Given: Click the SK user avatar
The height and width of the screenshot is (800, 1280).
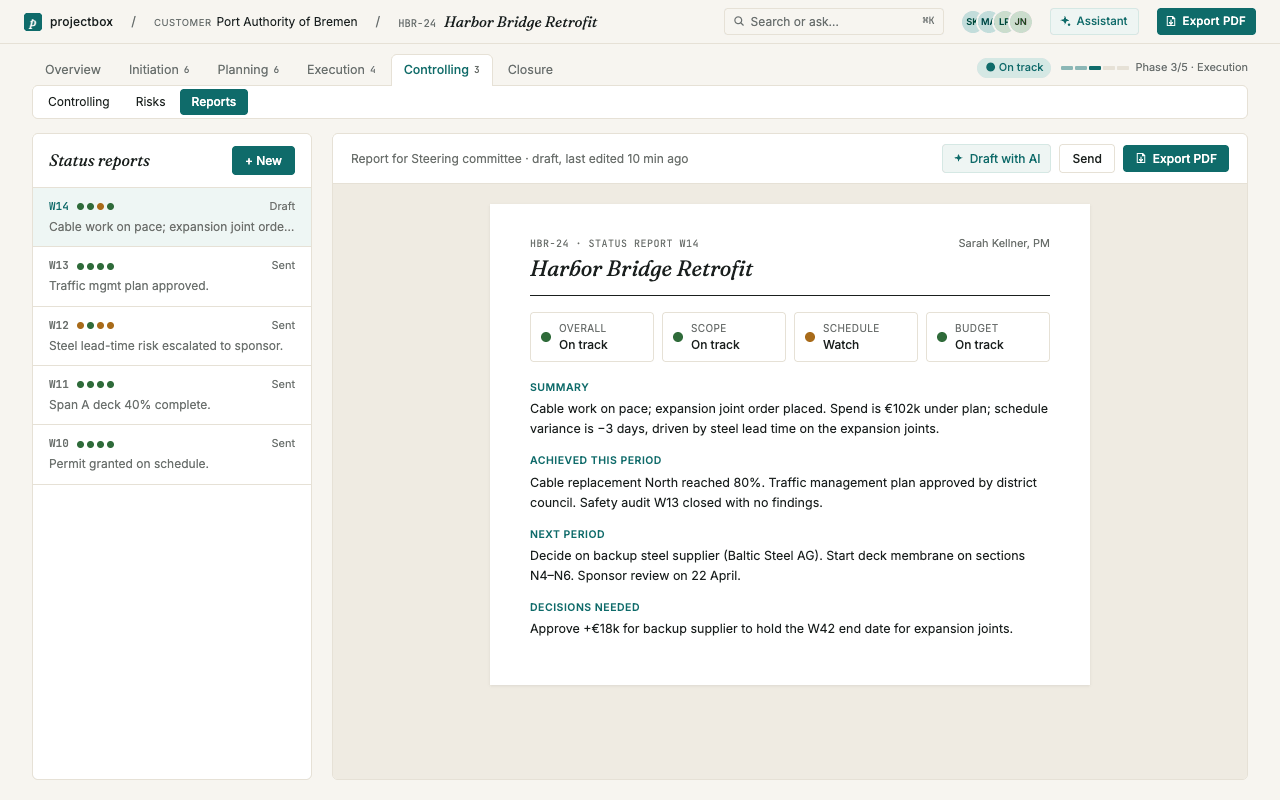Looking at the screenshot, I should 972,21.
